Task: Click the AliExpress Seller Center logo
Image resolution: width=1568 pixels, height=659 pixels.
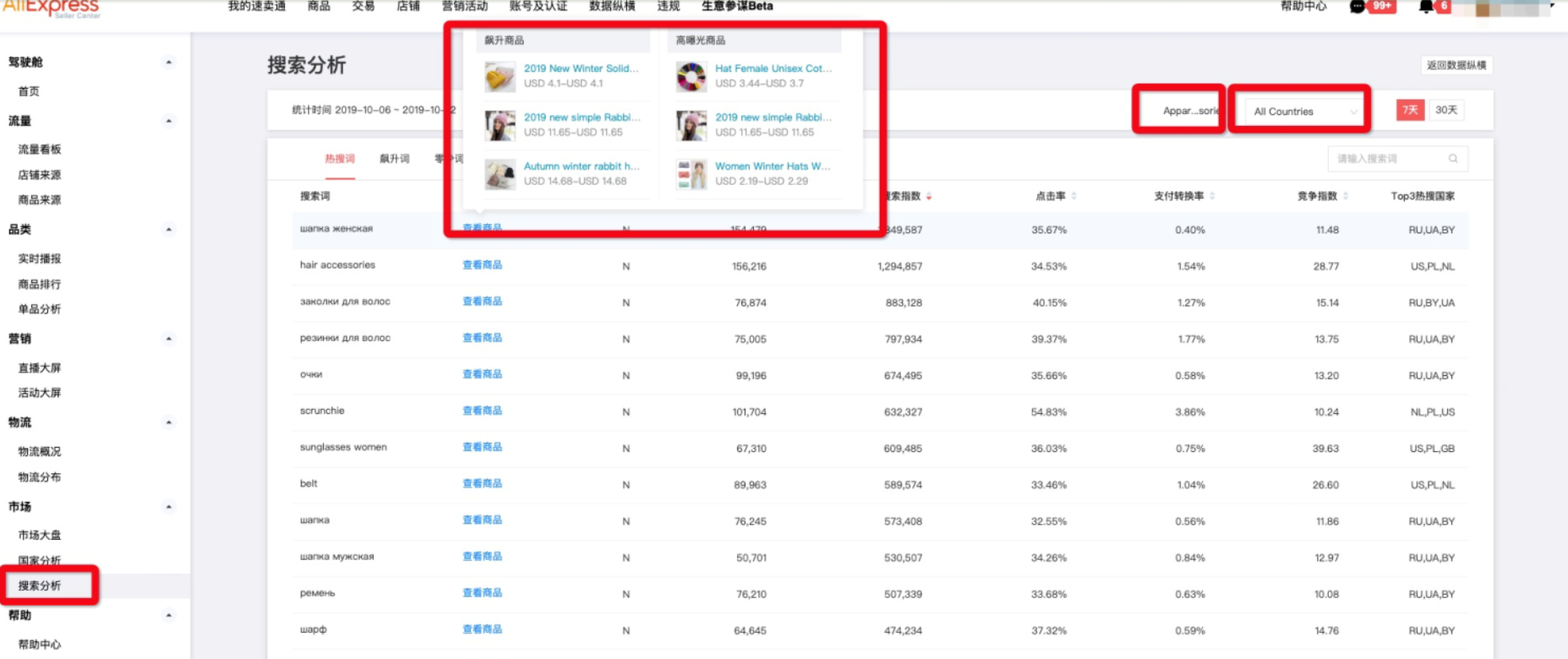Action: [x=51, y=8]
